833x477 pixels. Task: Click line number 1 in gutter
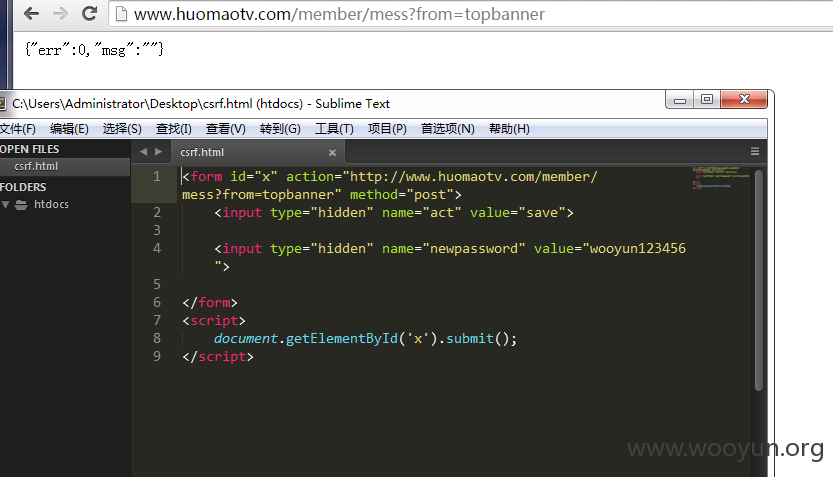pyautogui.click(x=157, y=176)
